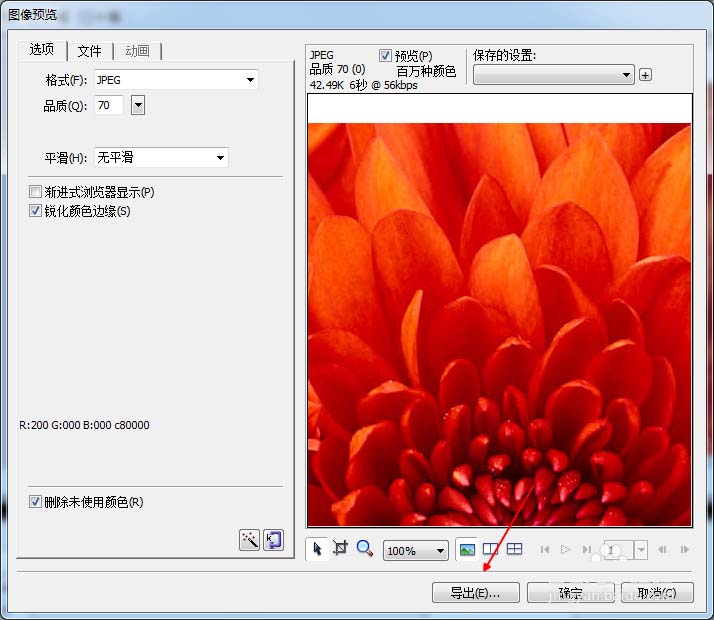The image size is (714, 620).
Task: Select the crop tool below preview
Action: [341, 549]
